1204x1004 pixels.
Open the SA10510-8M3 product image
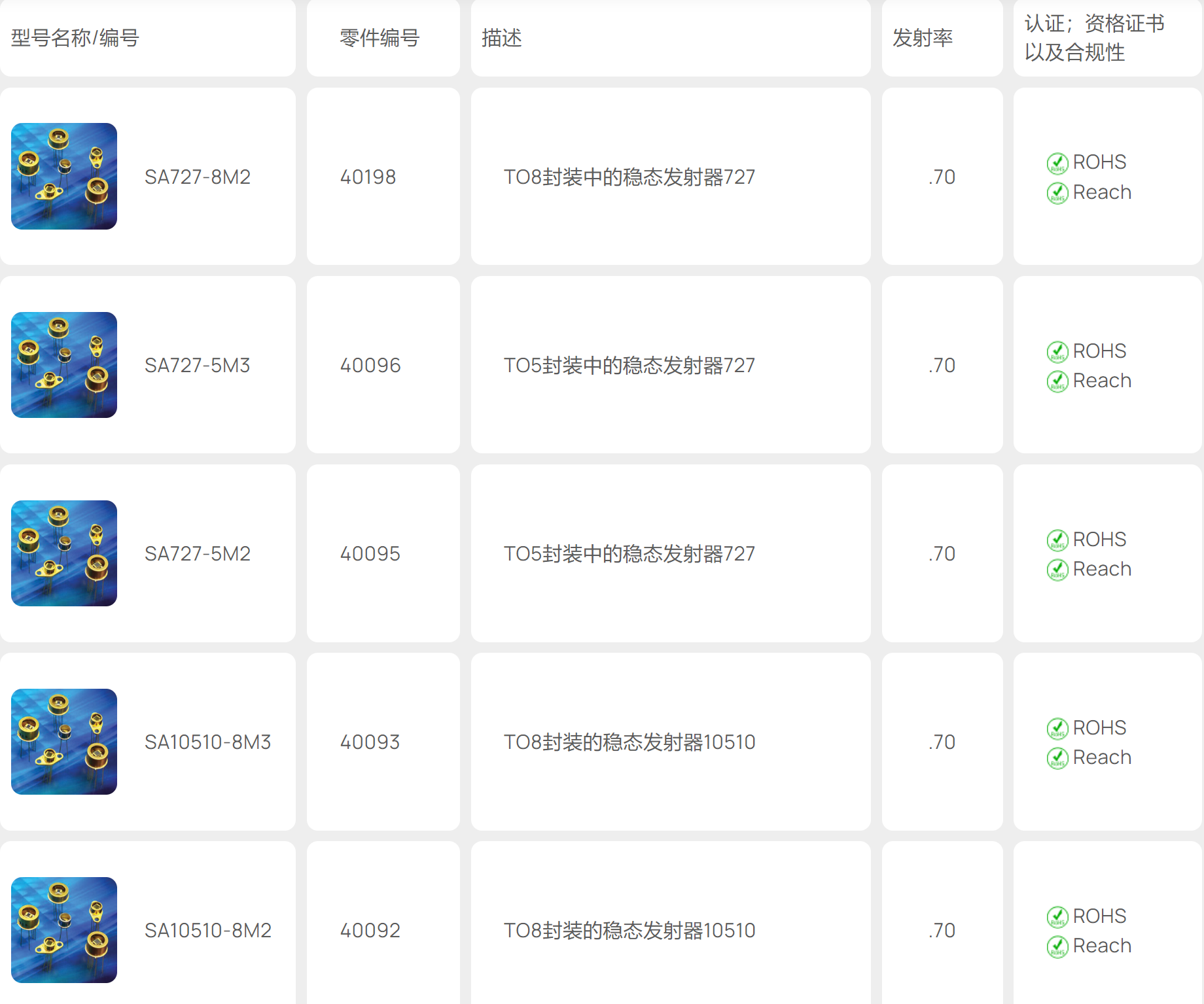64,742
